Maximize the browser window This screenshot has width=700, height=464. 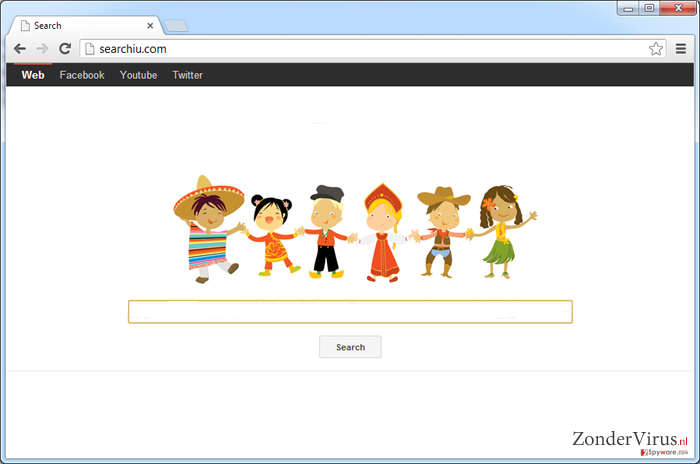tap(649, 8)
